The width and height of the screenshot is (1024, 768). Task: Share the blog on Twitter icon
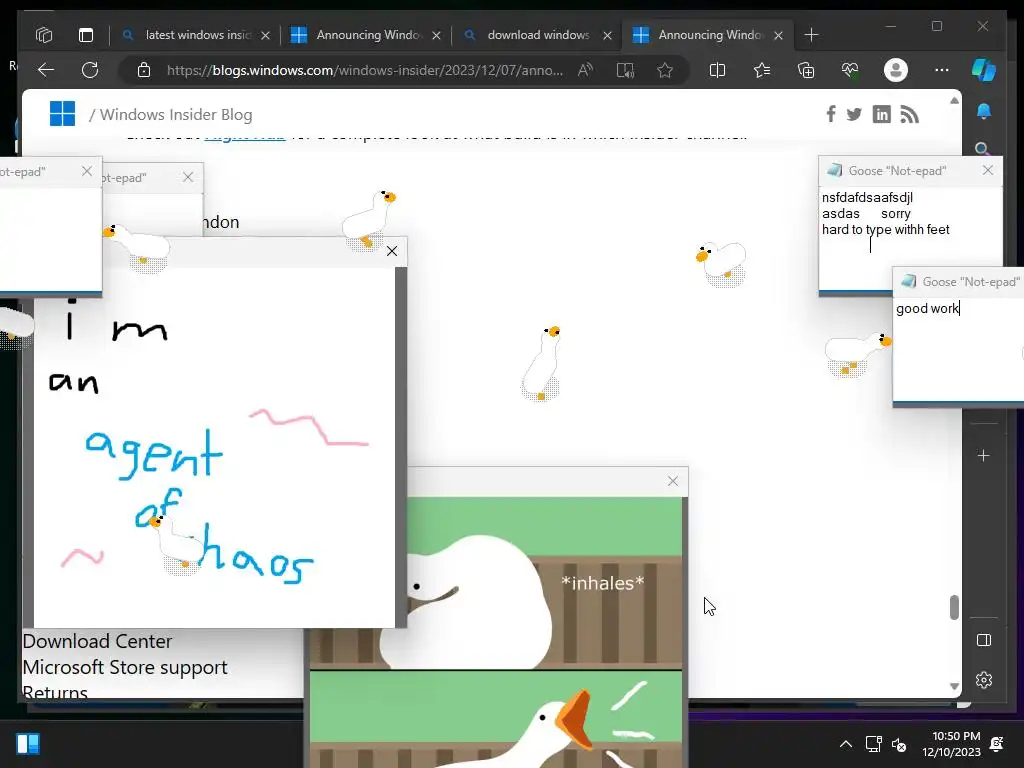coord(854,115)
